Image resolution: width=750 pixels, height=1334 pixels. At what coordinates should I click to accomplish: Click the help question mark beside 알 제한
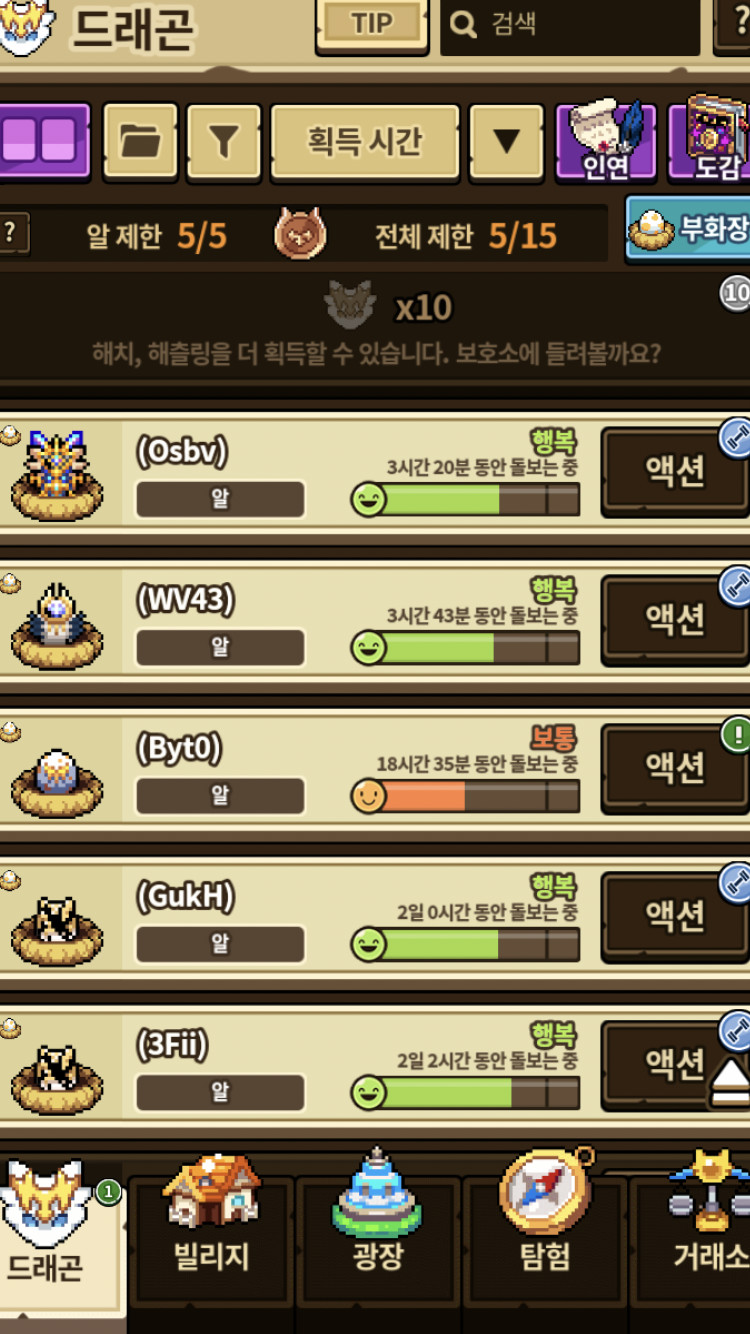pyautogui.click(x=12, y=234)
